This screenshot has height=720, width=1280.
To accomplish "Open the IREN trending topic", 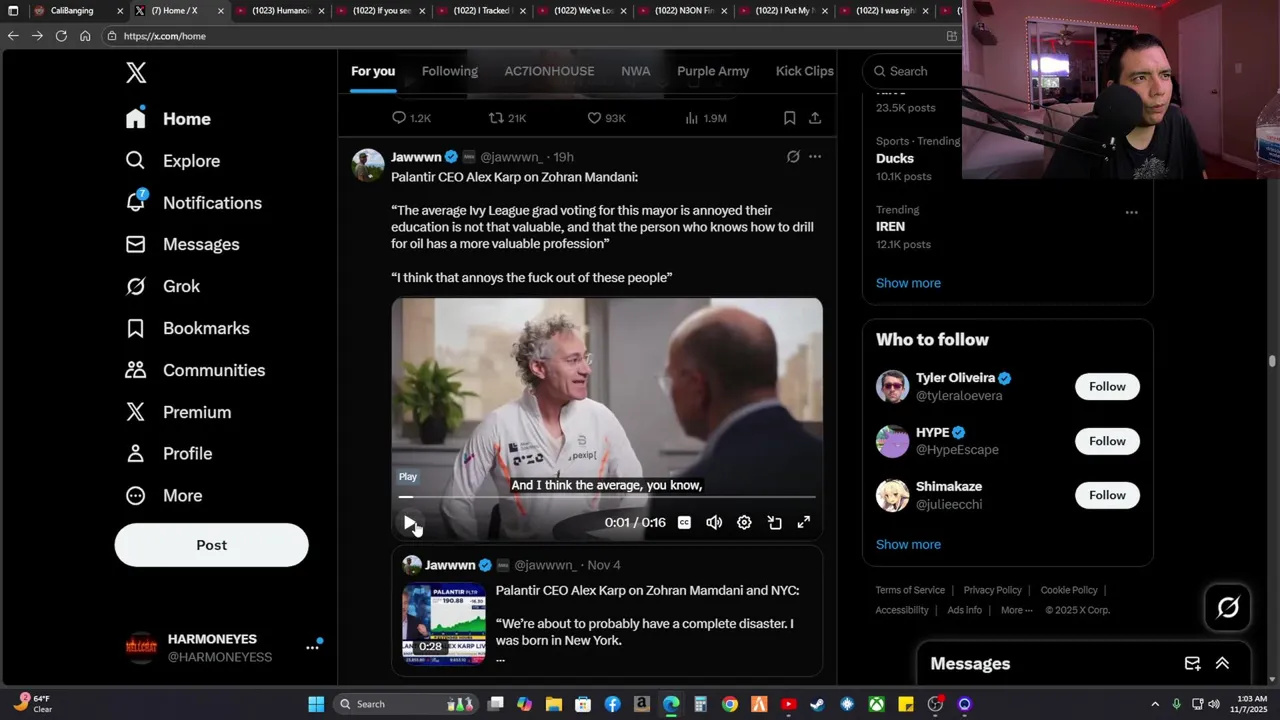I will [890, 227].
